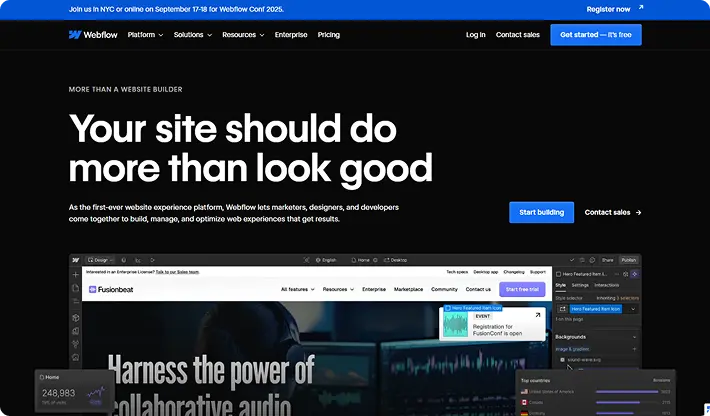The height and width of the screenshot is (416, 710).
Task: Click Marketplace in the Fusionbeat nav
Action: (408, 289)
